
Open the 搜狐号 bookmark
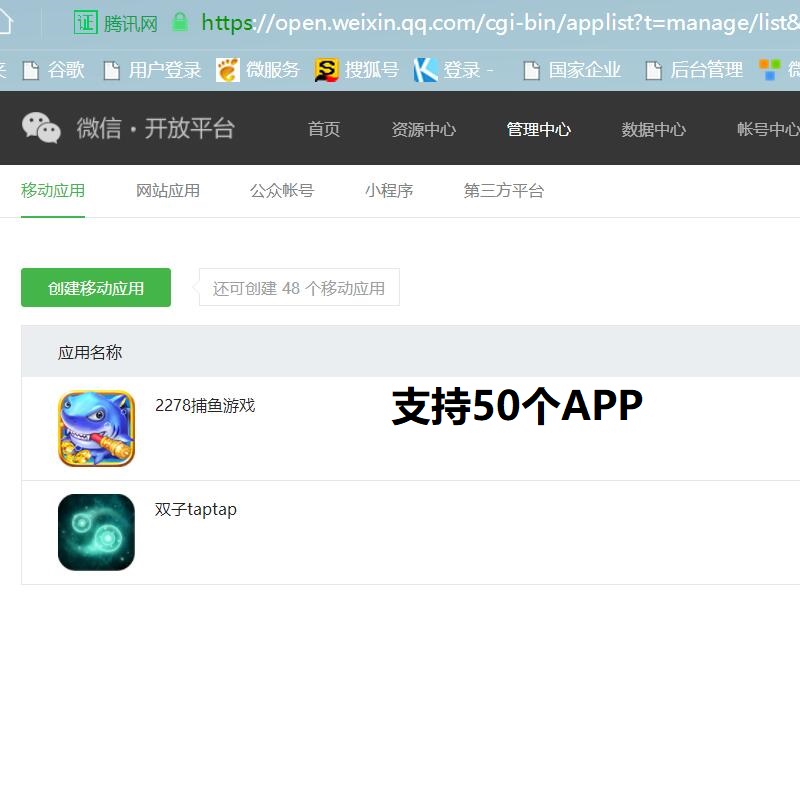coord(357,70)
